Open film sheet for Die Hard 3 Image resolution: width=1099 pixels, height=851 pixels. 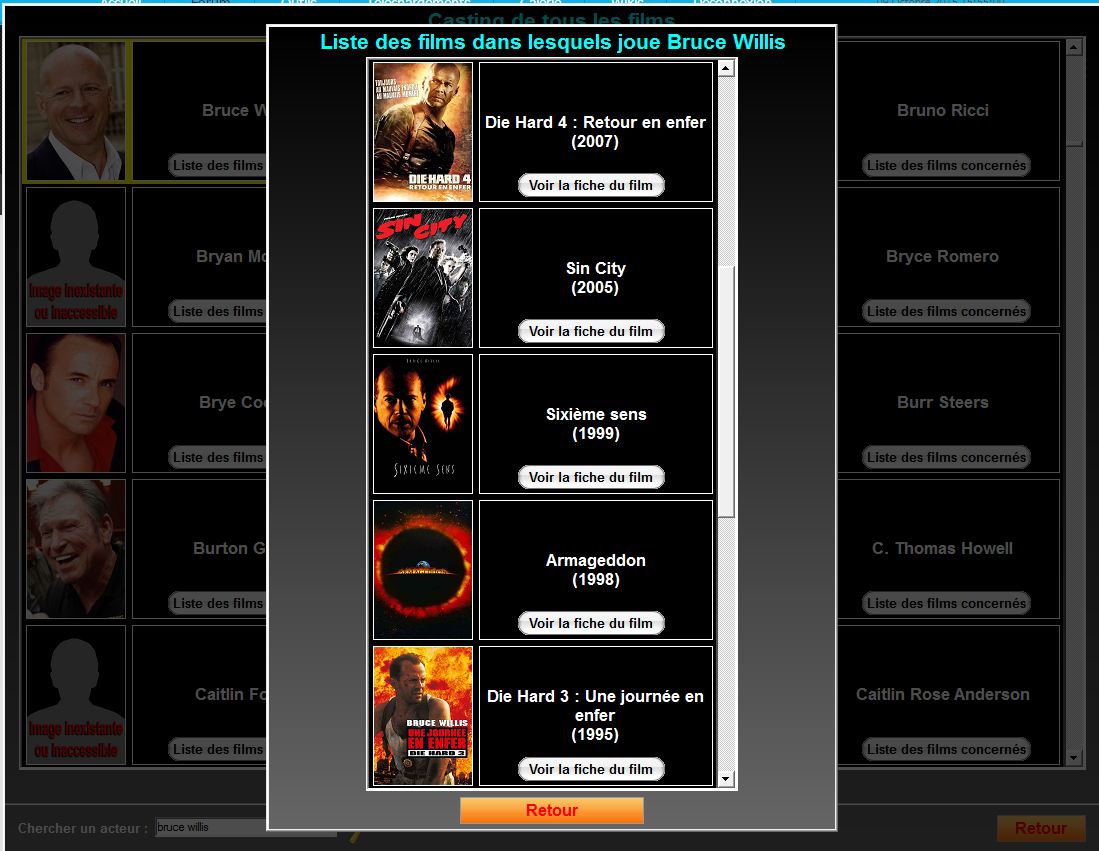(x=591, y=769)
